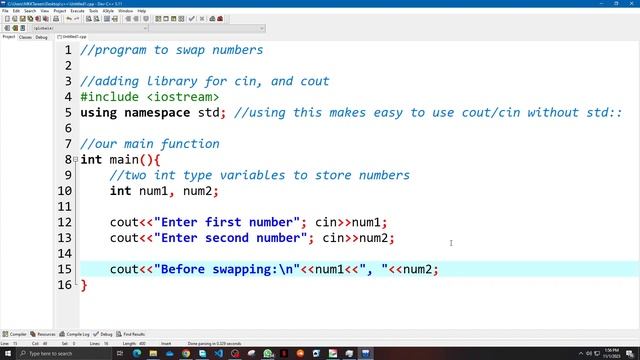Click the Profile Analysis icon beside the X
The height and width of the screenshot is (360, 640).
point(212,19)
